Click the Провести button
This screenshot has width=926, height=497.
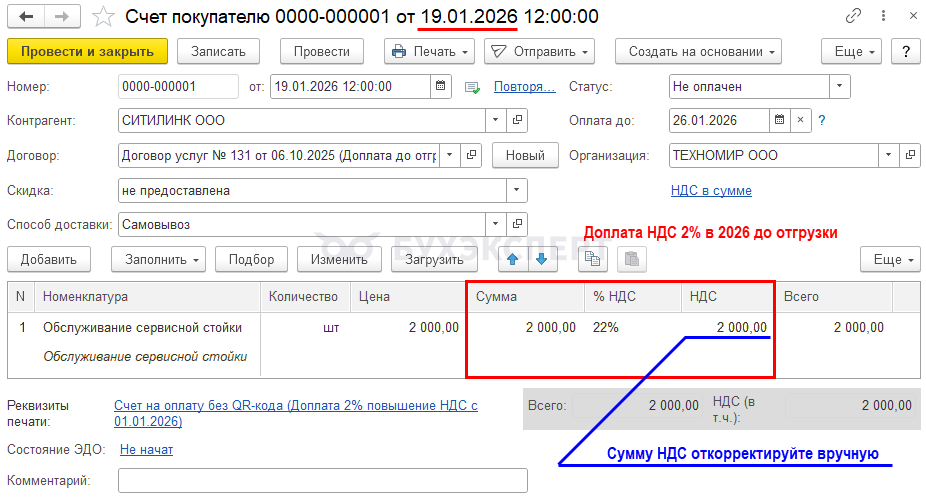click(322, 51)
